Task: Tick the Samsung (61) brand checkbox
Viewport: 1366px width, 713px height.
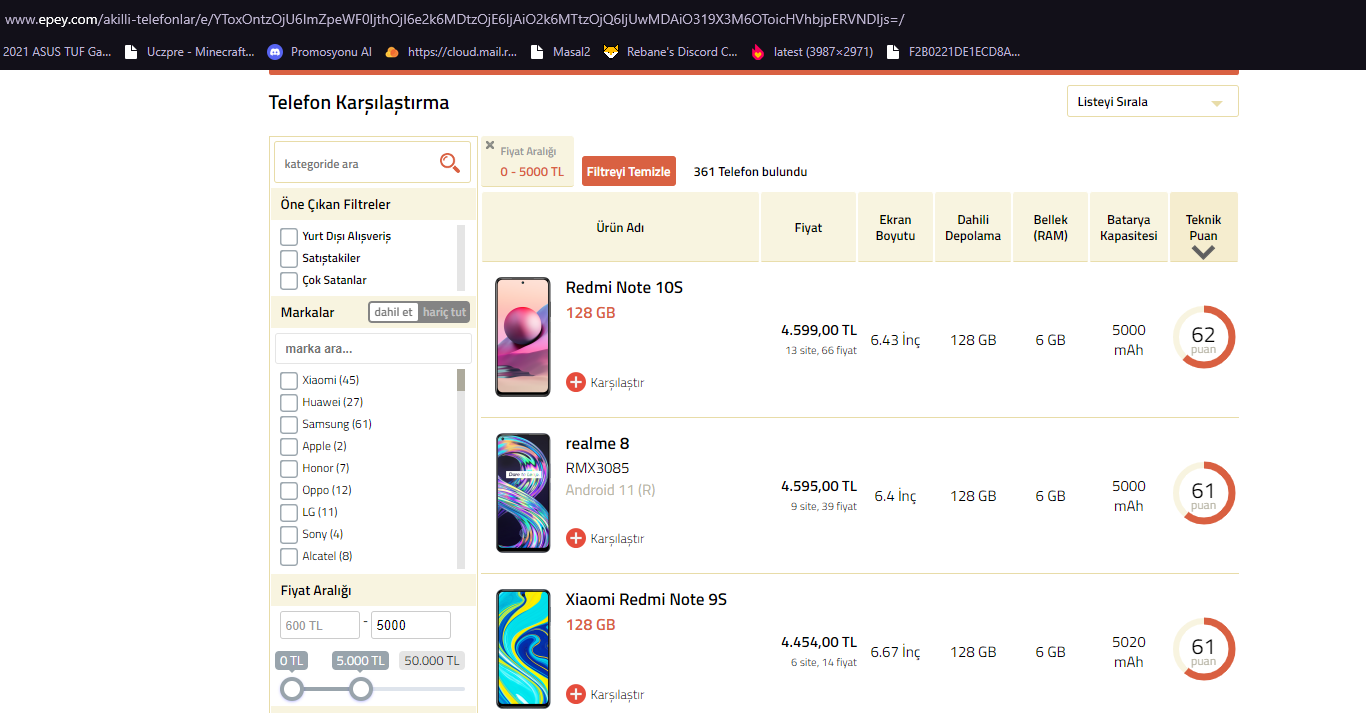Action: [x=289, y=425]
